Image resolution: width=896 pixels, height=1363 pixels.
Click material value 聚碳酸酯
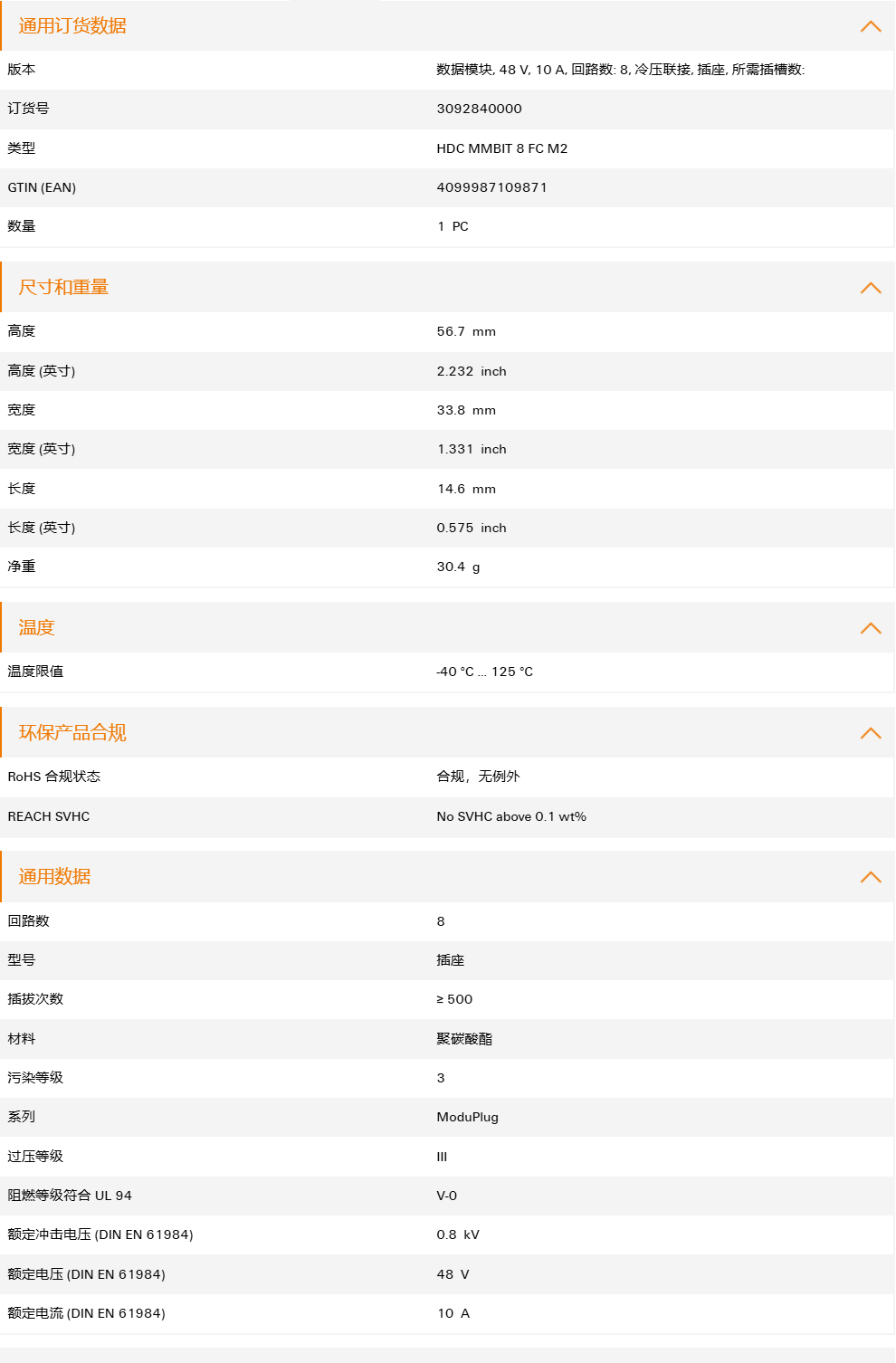(464, 1039)
